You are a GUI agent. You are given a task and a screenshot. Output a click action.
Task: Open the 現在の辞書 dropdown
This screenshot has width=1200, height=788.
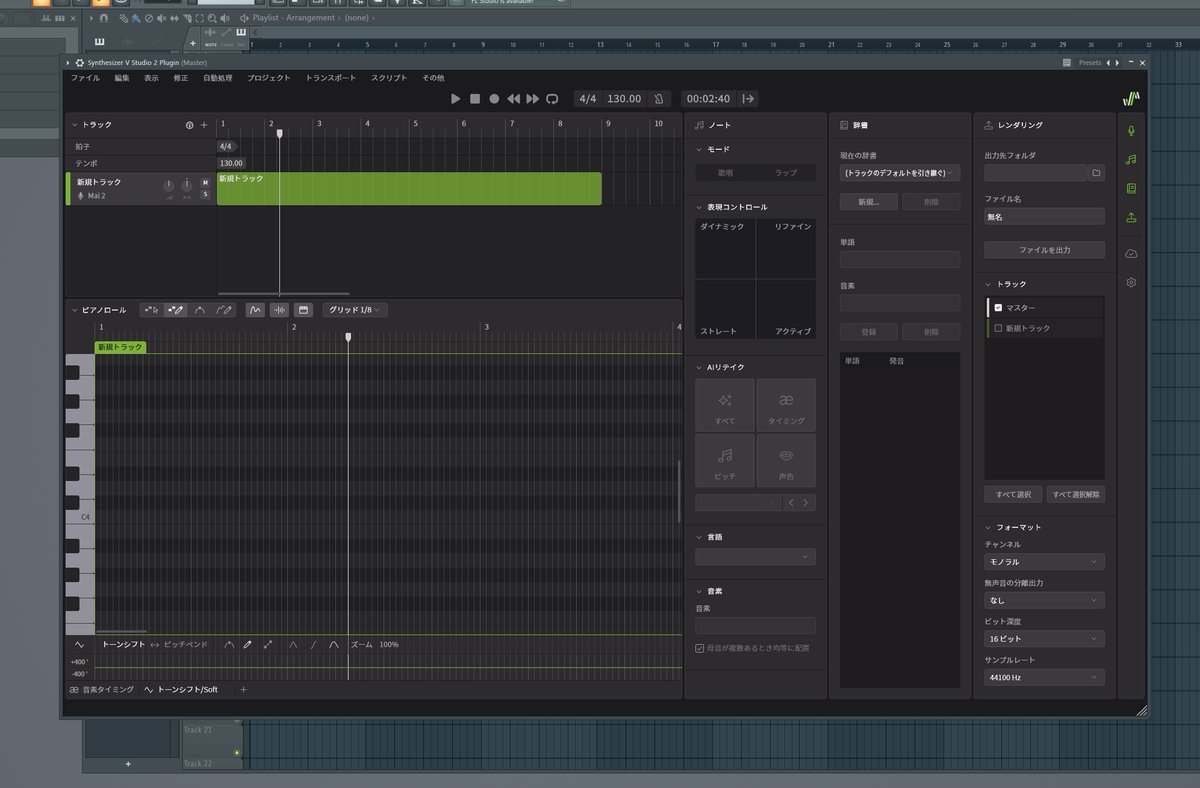click(x=900, y=173)
